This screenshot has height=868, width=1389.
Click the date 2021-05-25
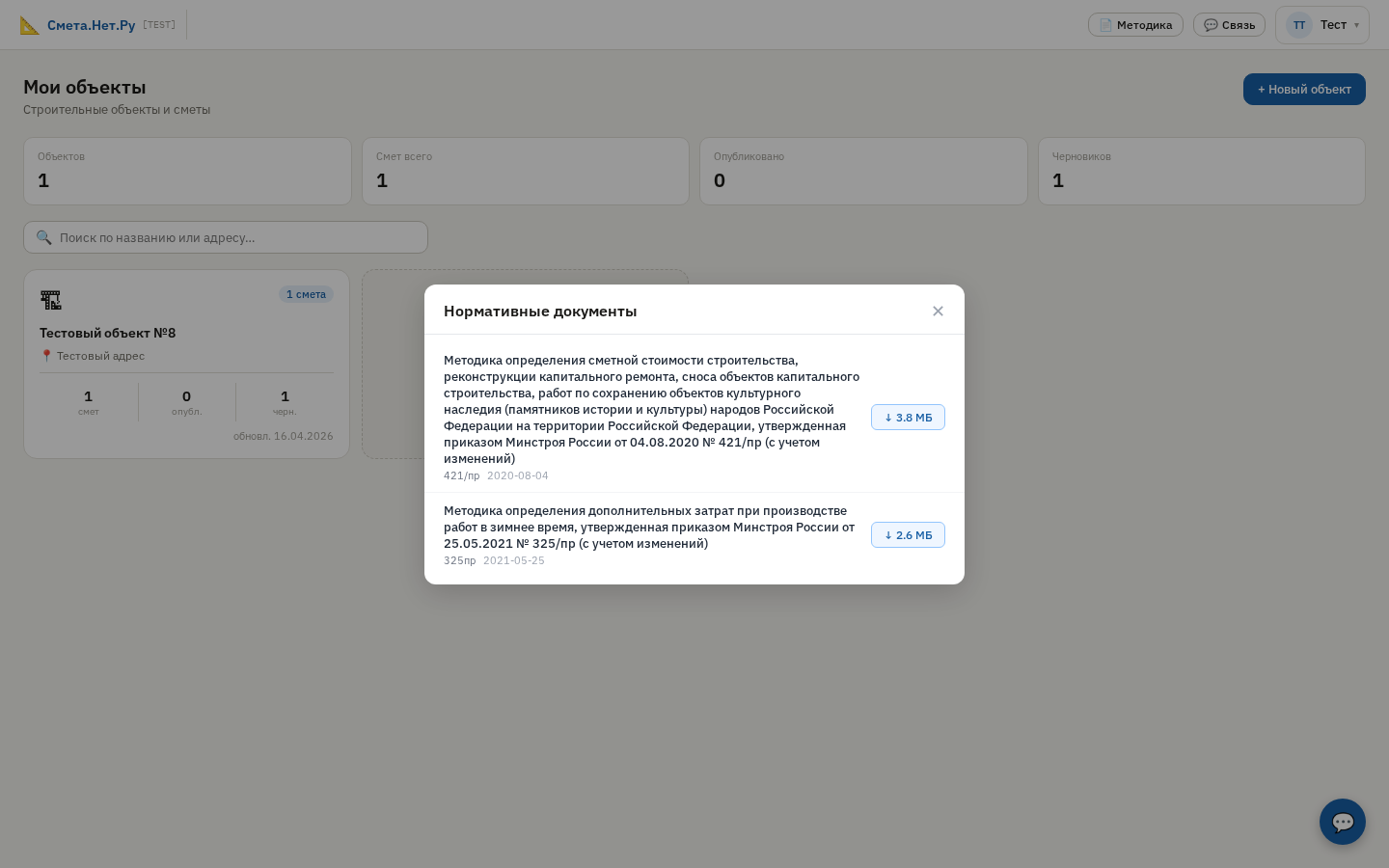coord(514,560)
